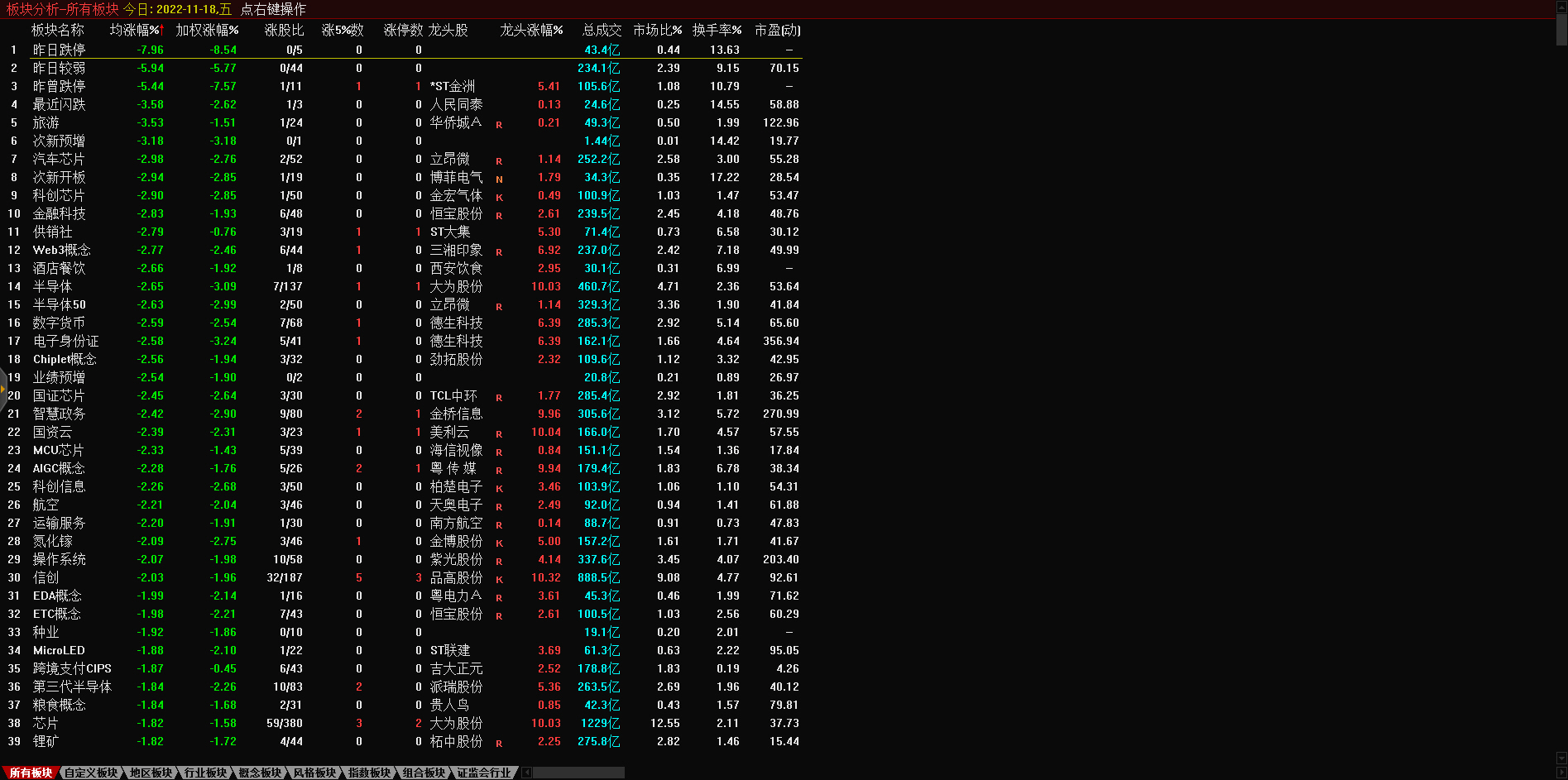The height and width of the screenshot is (780, 1568).
Task: Sort by the 换手率% column header
Action: click(716, 30)
